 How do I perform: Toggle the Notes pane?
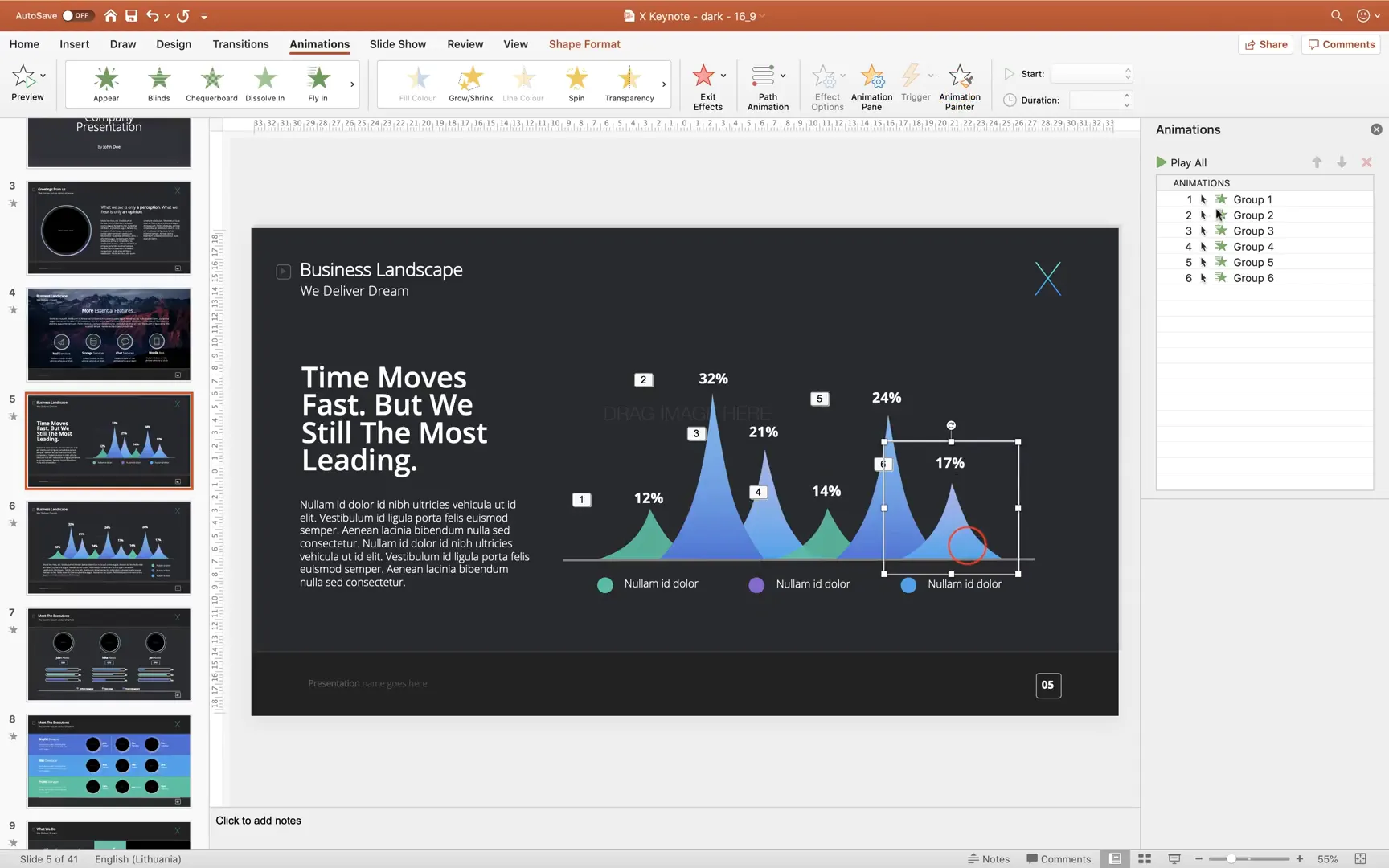990,858
